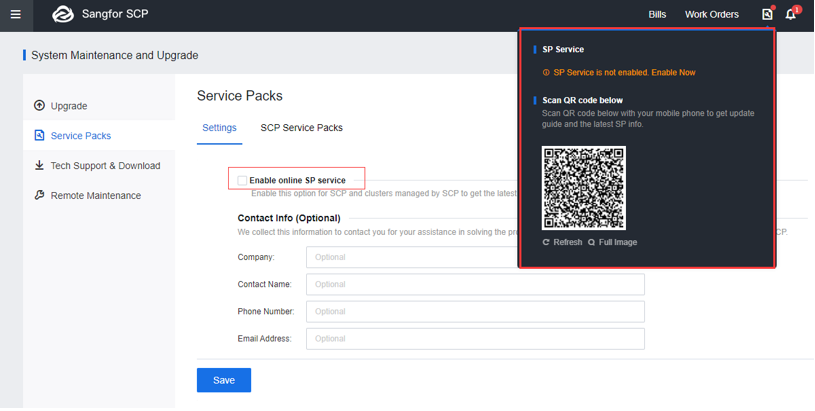Open the SP service document icon

coord(767,15)
